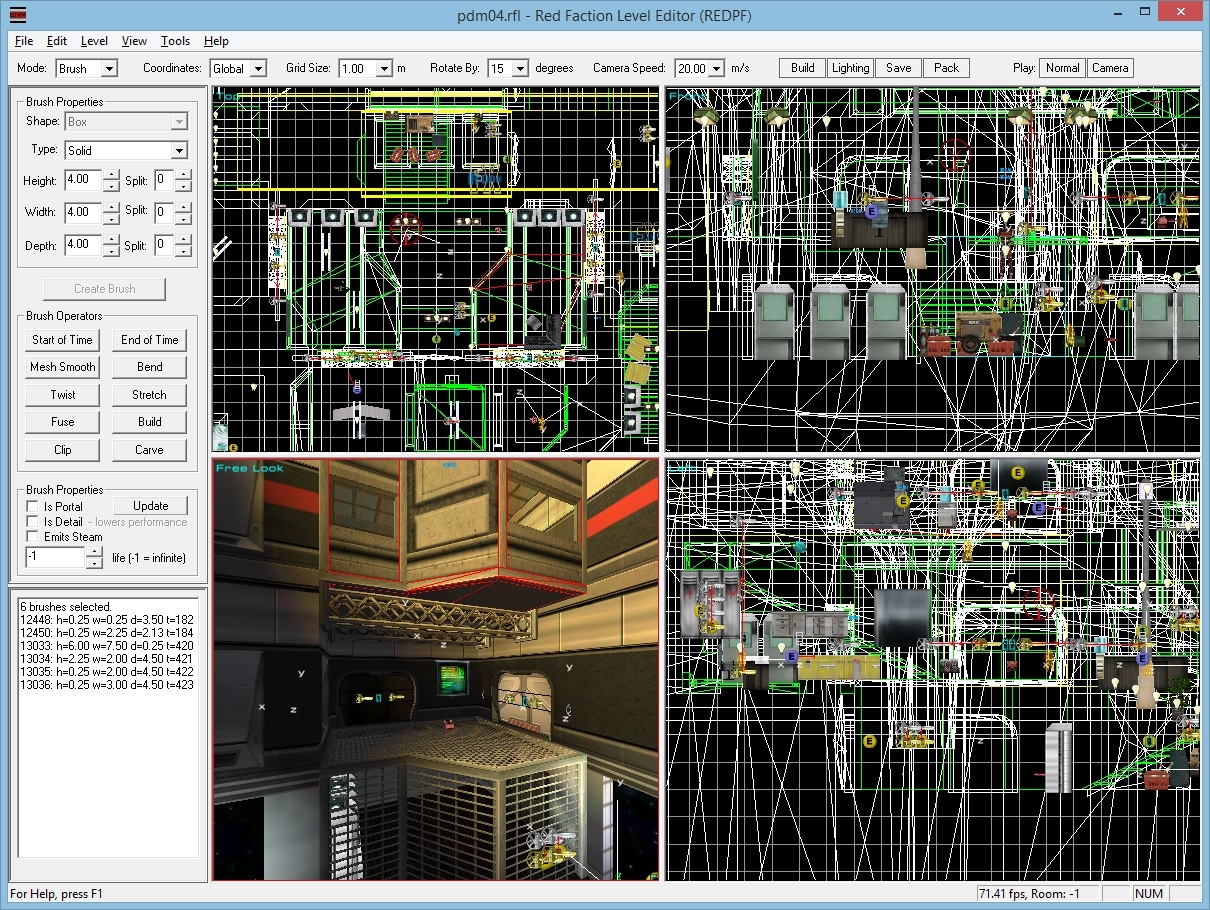Start Play in Normal mode
1210x910 pixels.
coord(1062,68)
